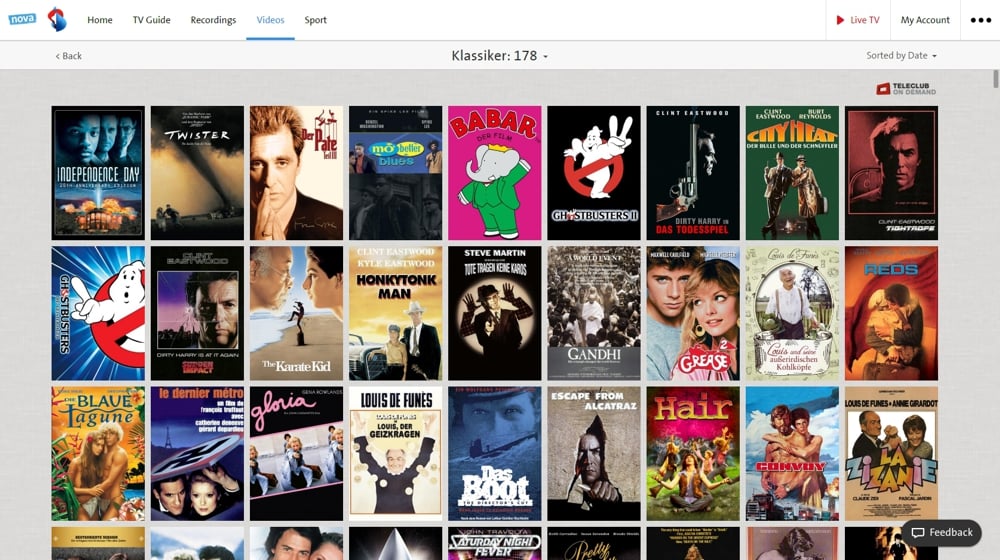Open the Independence Day movie poster

point(98,173)
